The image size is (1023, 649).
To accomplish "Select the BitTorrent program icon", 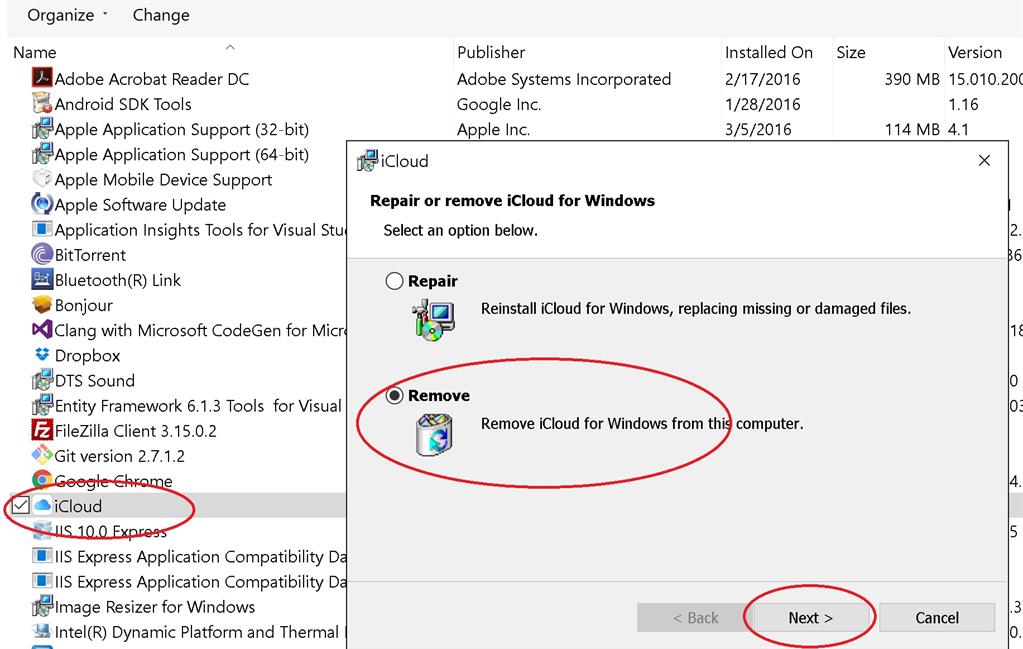I will (42, 255).
